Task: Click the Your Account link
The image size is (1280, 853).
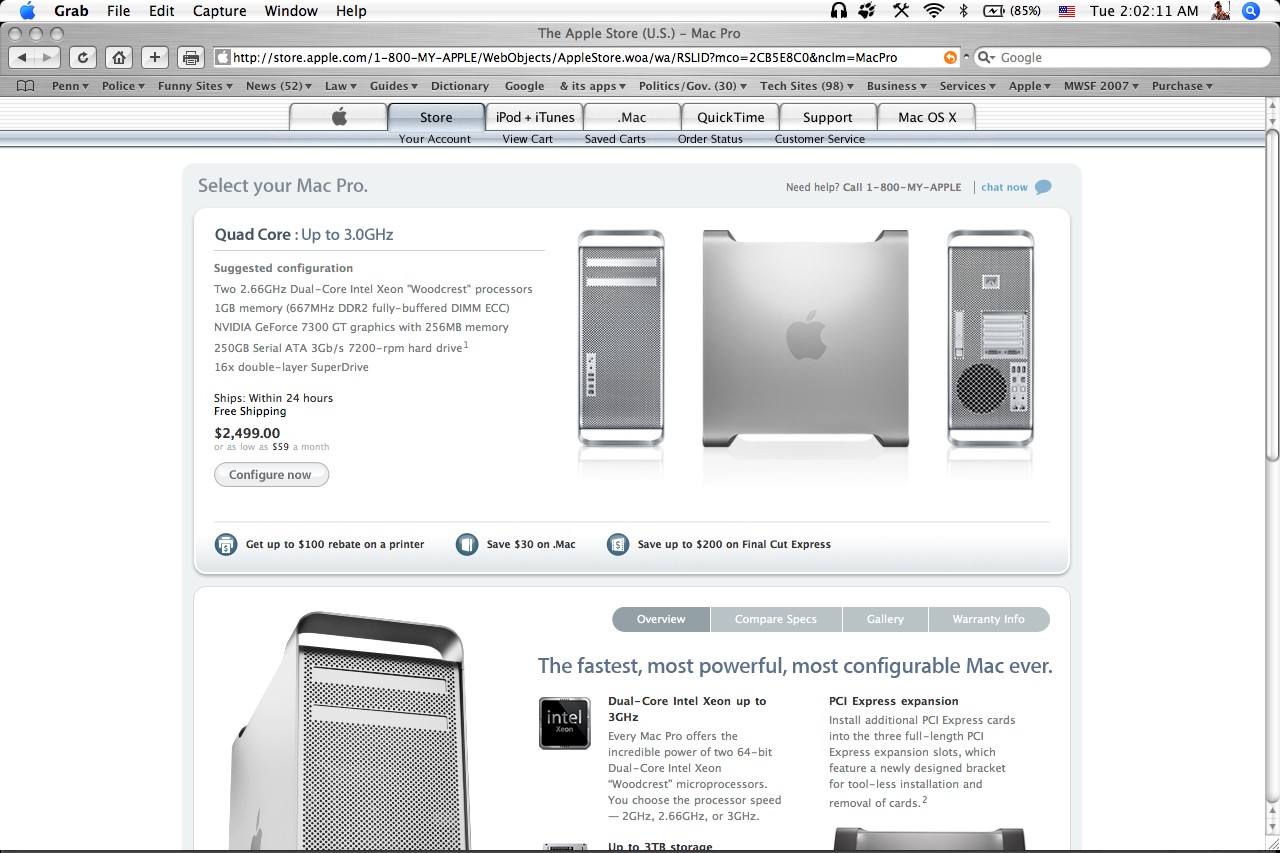Action: pyautogui.click(x=435, y=139)
